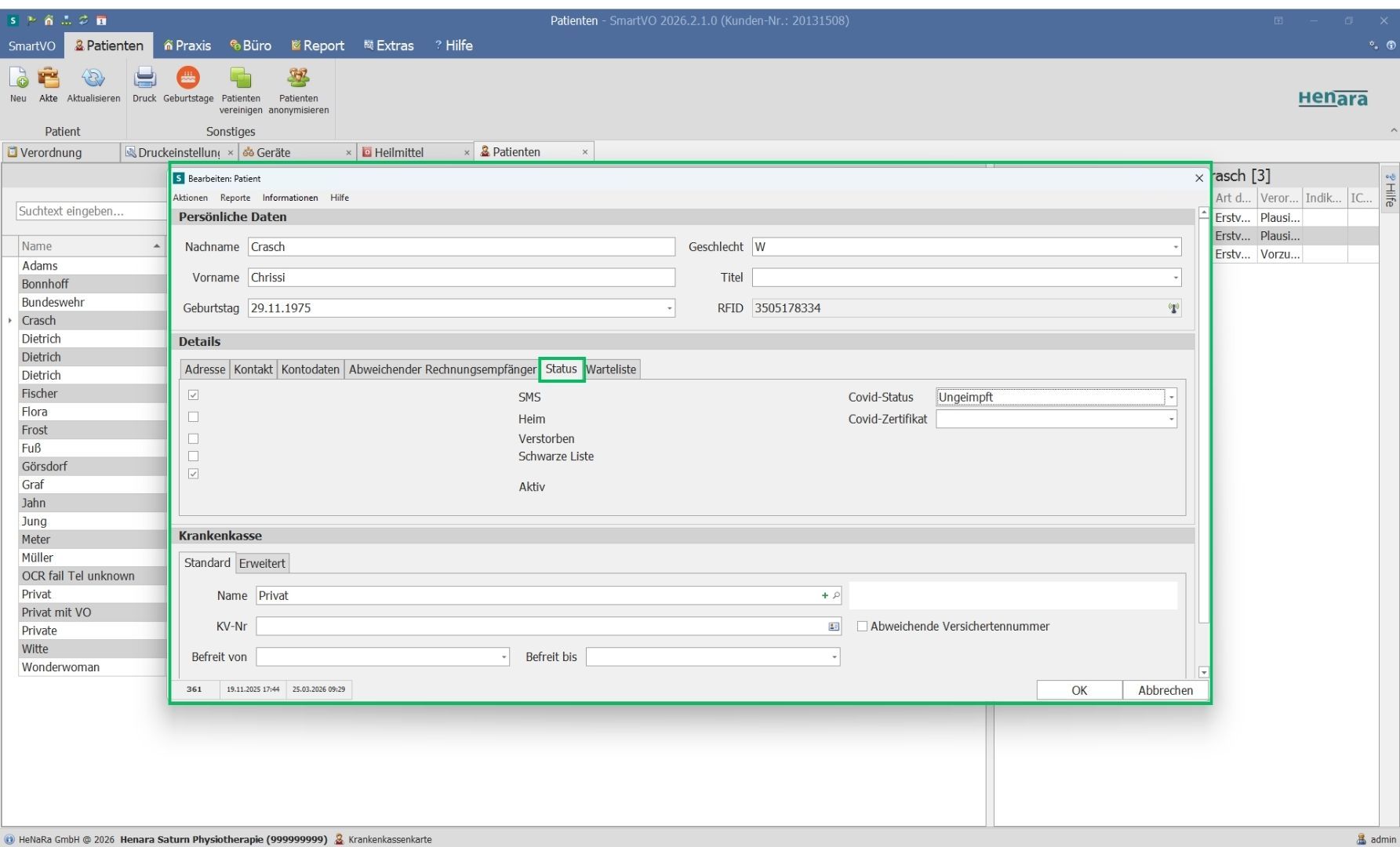Confirm with the OK button
This screenshot has width=1400, height=847.
coord(1079,690)
